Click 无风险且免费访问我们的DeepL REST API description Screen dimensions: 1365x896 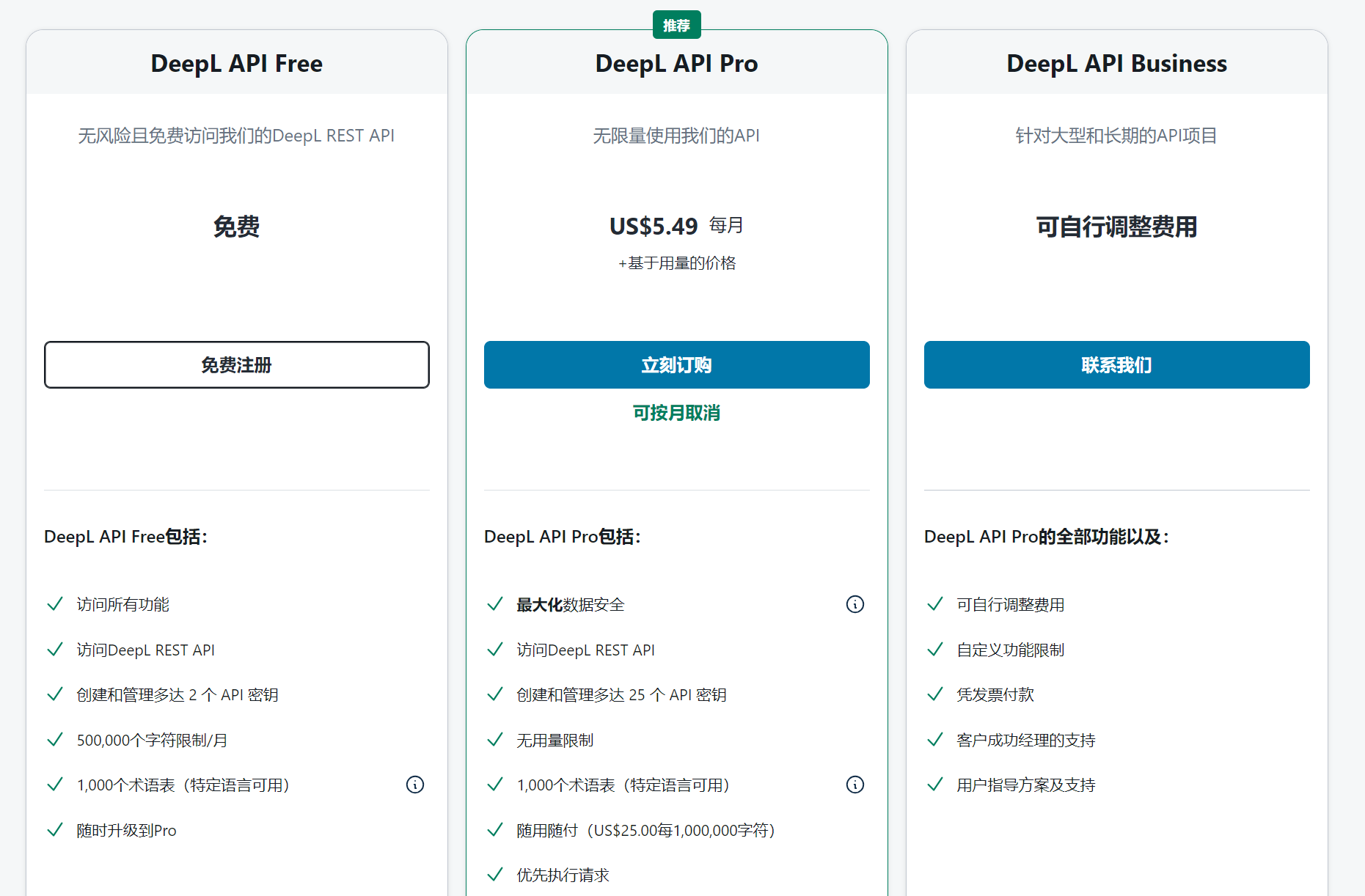click(x=237, y=136)
